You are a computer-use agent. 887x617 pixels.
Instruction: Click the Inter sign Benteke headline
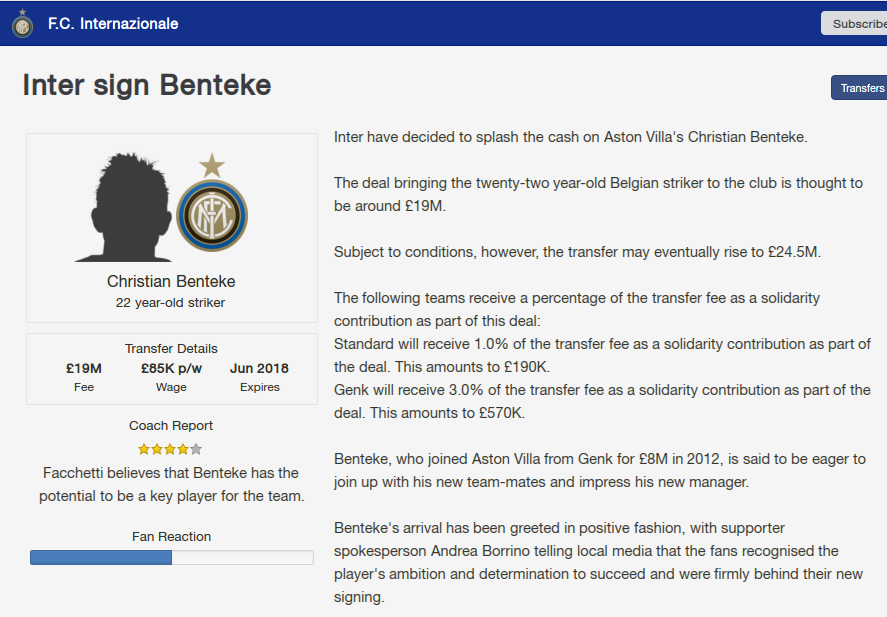pos(147,85)
